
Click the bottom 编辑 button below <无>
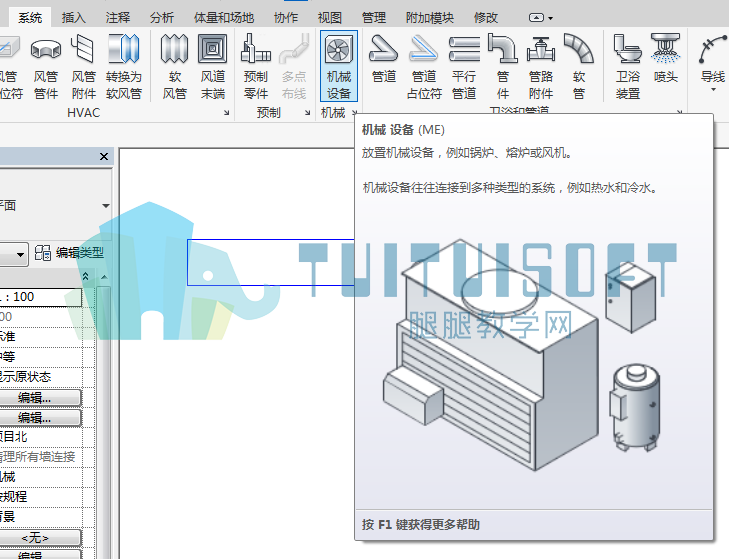click(x=40, y=554)
